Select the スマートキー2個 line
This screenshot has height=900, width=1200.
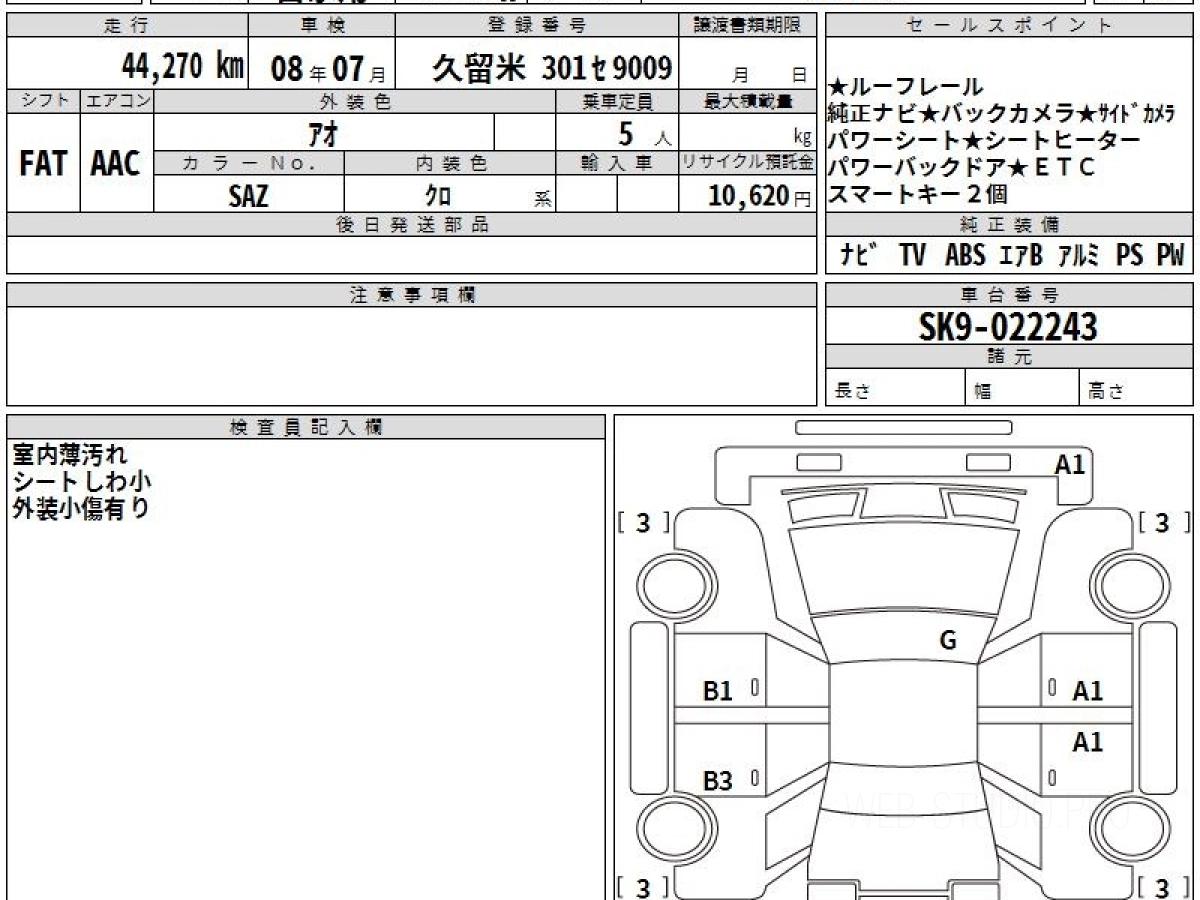click(x=917, y=194)
